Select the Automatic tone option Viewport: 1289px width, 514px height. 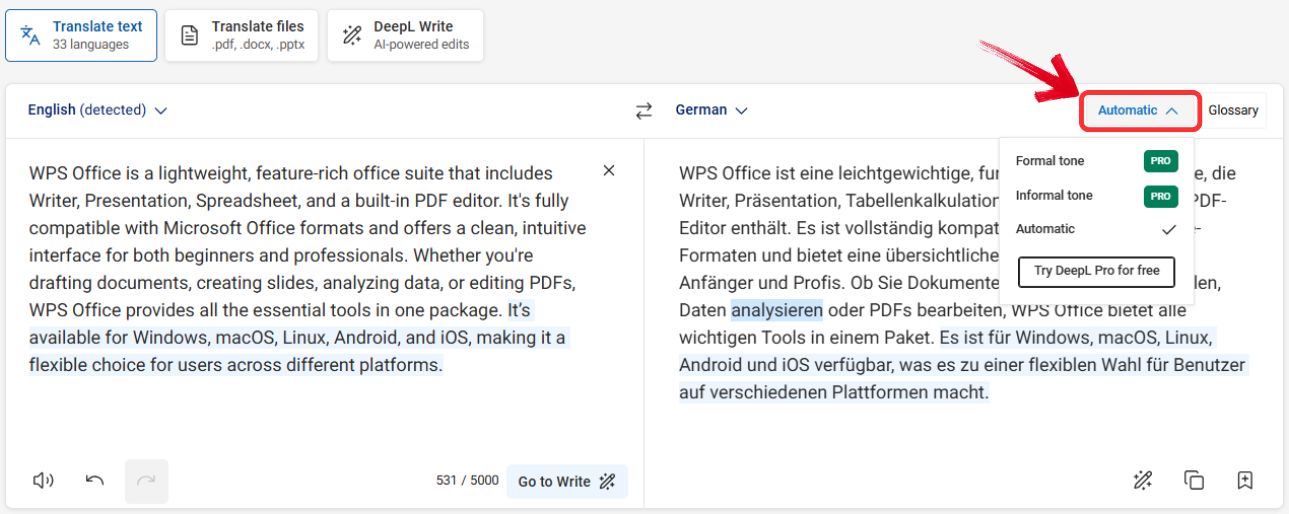1096,229
